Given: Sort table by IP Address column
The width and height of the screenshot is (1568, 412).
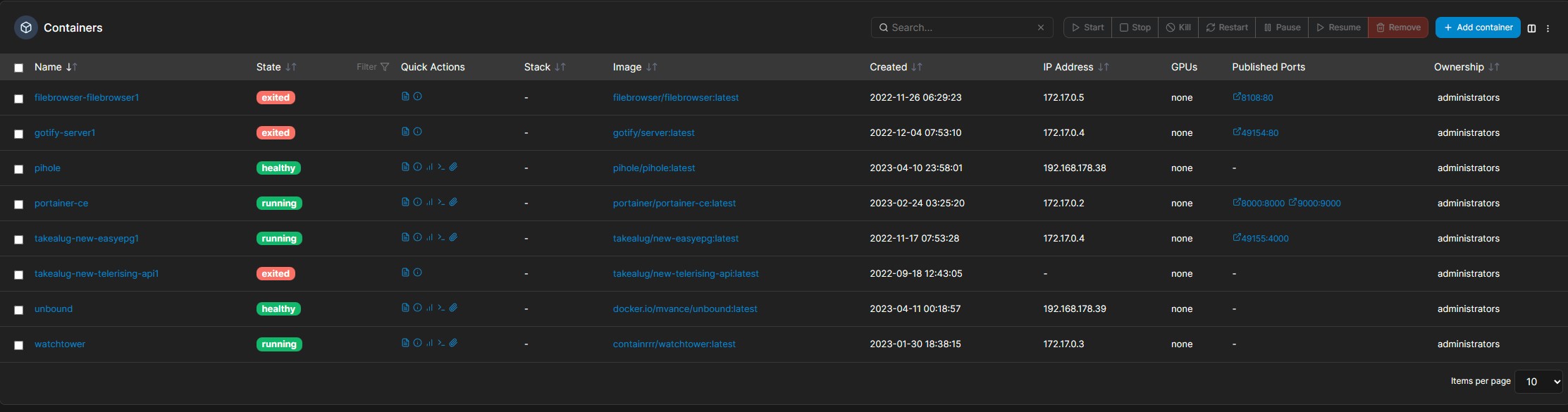Looking at the screenshot, I should pos(1076,67).
